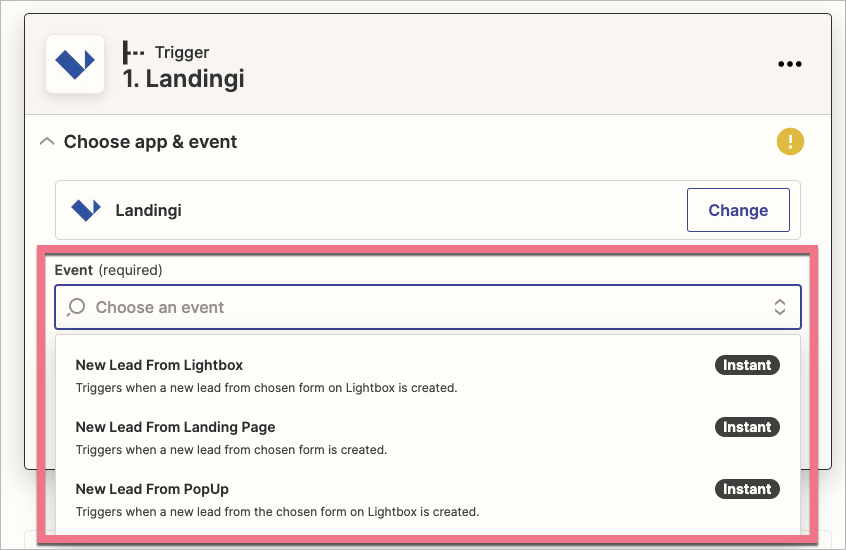Click the Event (required) field label
846x550 pixels.
click(108, 270)
